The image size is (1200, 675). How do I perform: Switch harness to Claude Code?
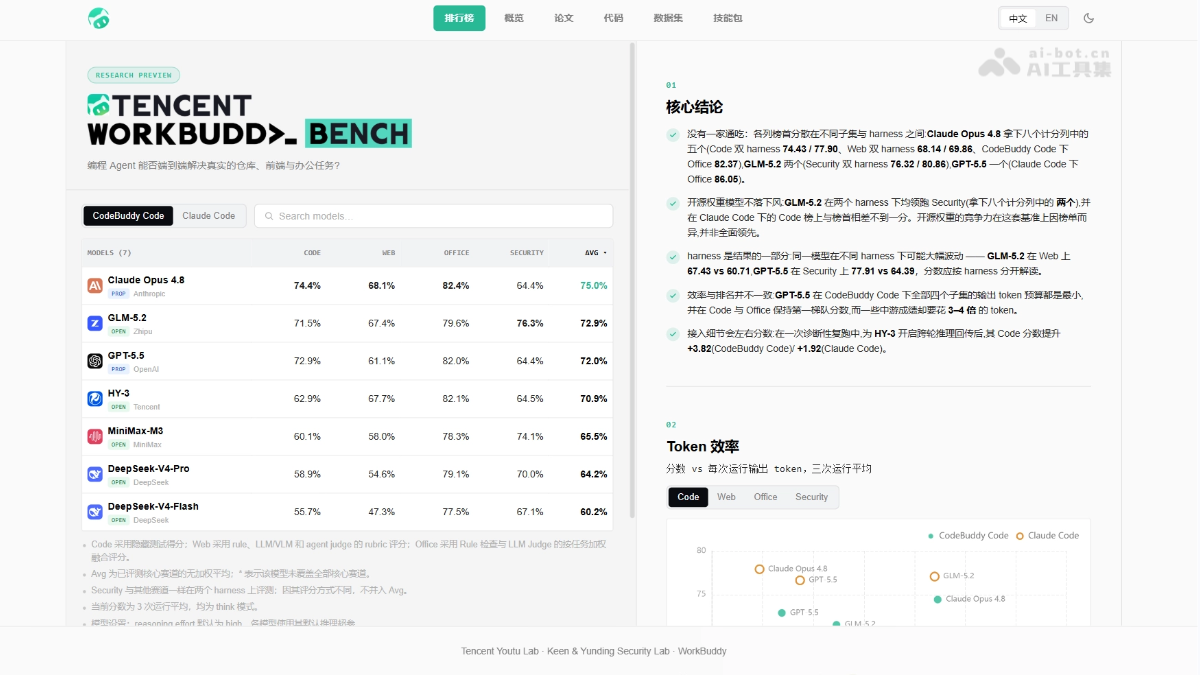[x=209, y=216]
